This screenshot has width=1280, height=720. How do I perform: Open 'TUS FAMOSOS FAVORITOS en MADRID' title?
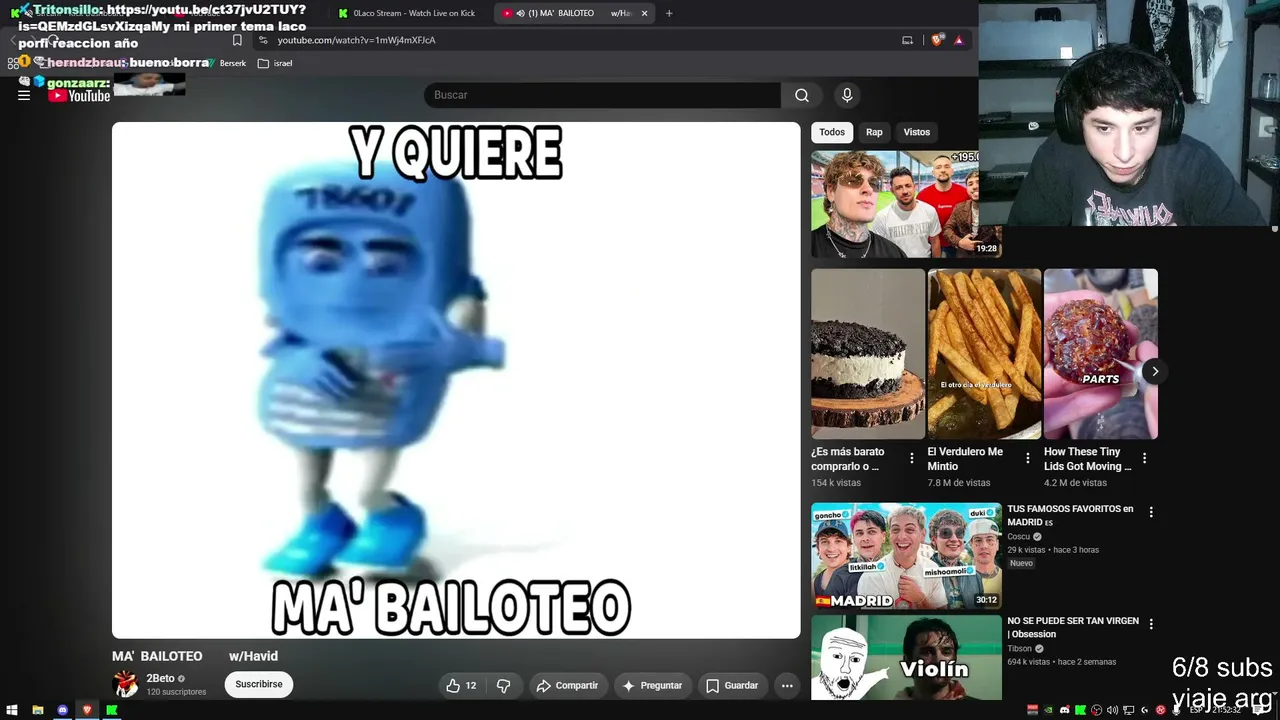point(1071,515)
